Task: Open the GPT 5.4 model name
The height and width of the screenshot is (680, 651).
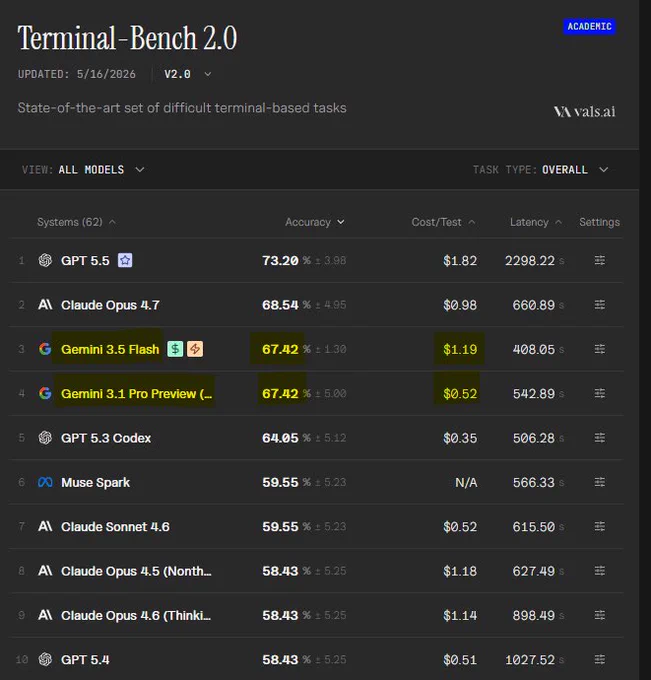Action: [x=85, y=660]
